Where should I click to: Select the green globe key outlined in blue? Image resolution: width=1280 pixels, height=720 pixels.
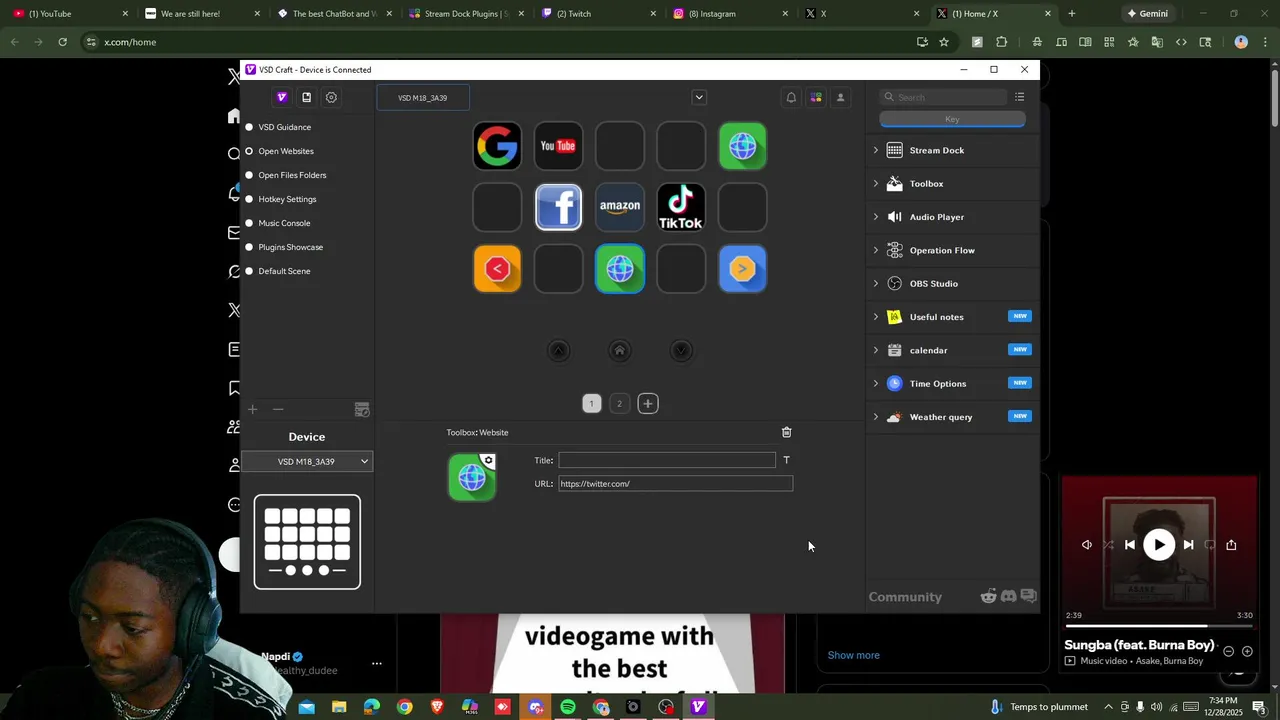pyautogui.click(x=620, y=269)
